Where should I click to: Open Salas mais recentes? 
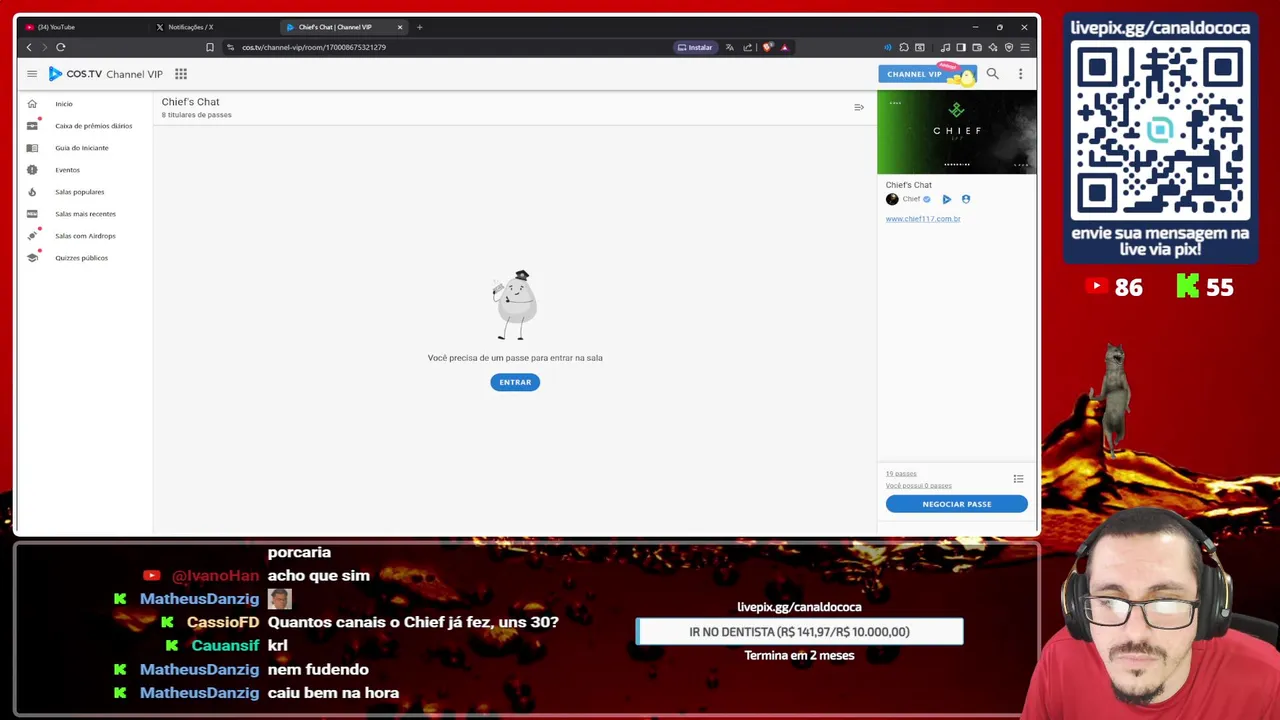pyautogui.click(x=85, y=214)
